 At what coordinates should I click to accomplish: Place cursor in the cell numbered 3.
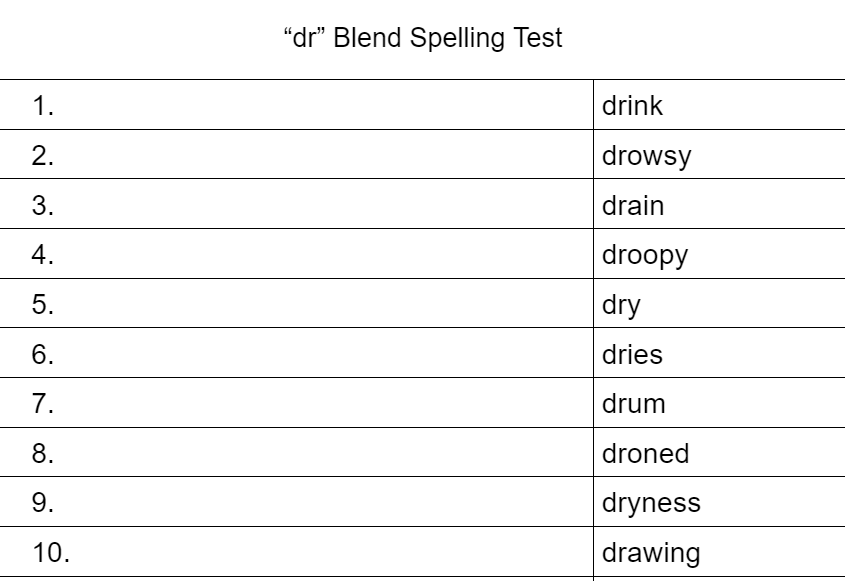pos(300,206)
